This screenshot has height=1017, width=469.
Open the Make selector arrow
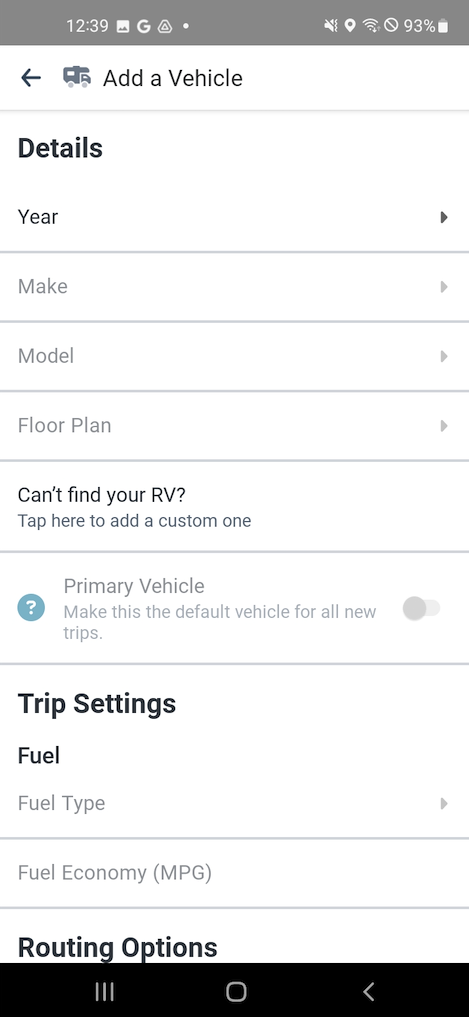coord(444,287)
